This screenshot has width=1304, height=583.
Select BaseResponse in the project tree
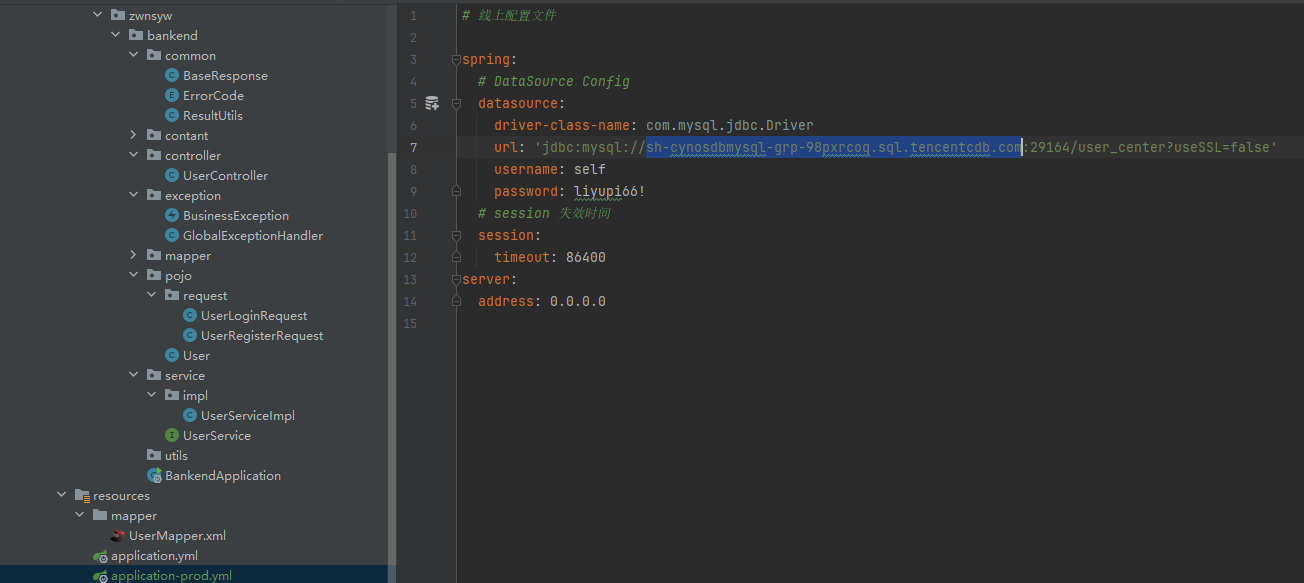coord(225,75)
